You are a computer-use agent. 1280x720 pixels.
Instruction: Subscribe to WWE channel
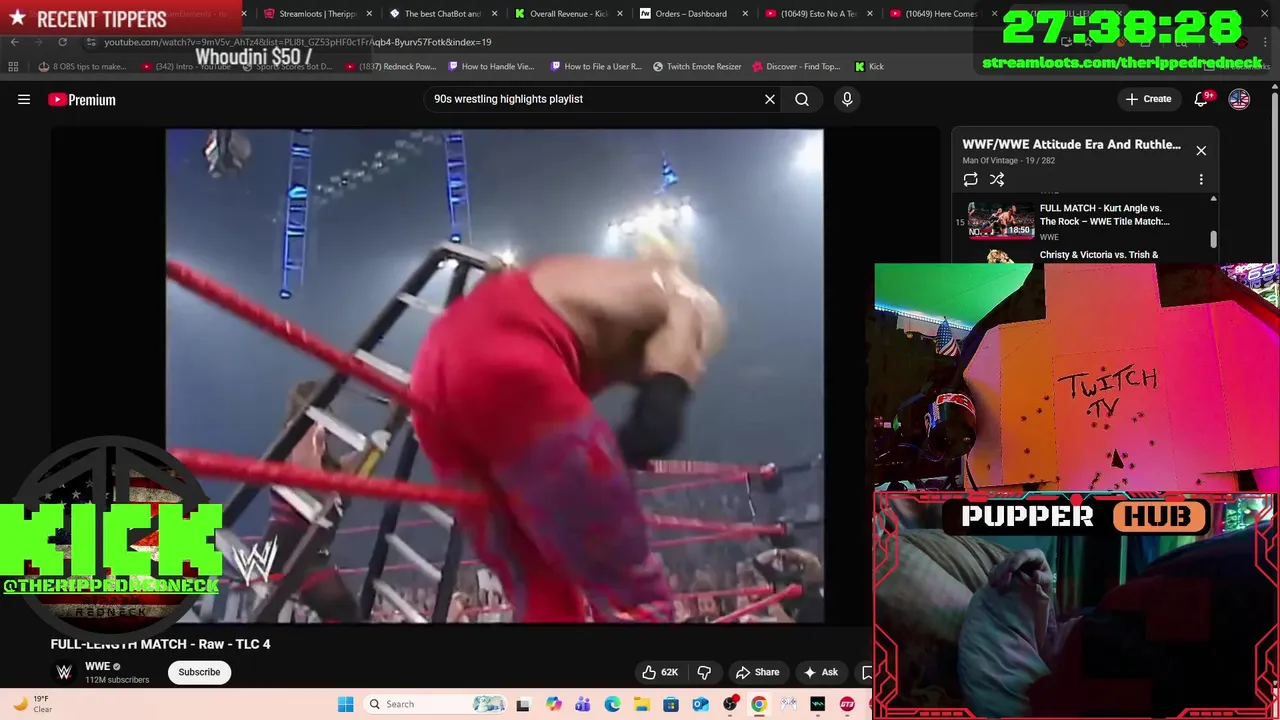pos(199,672)
